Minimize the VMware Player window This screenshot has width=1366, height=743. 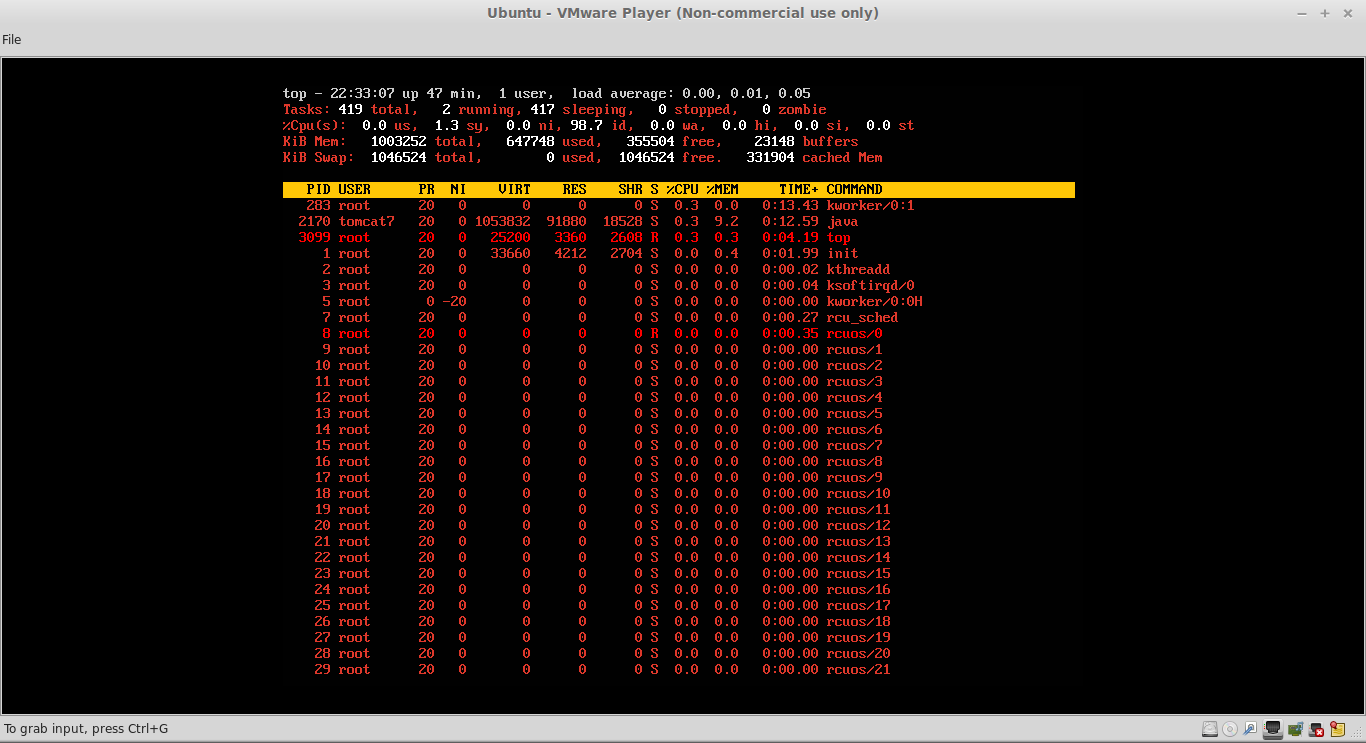click(x=1304, y=13)
